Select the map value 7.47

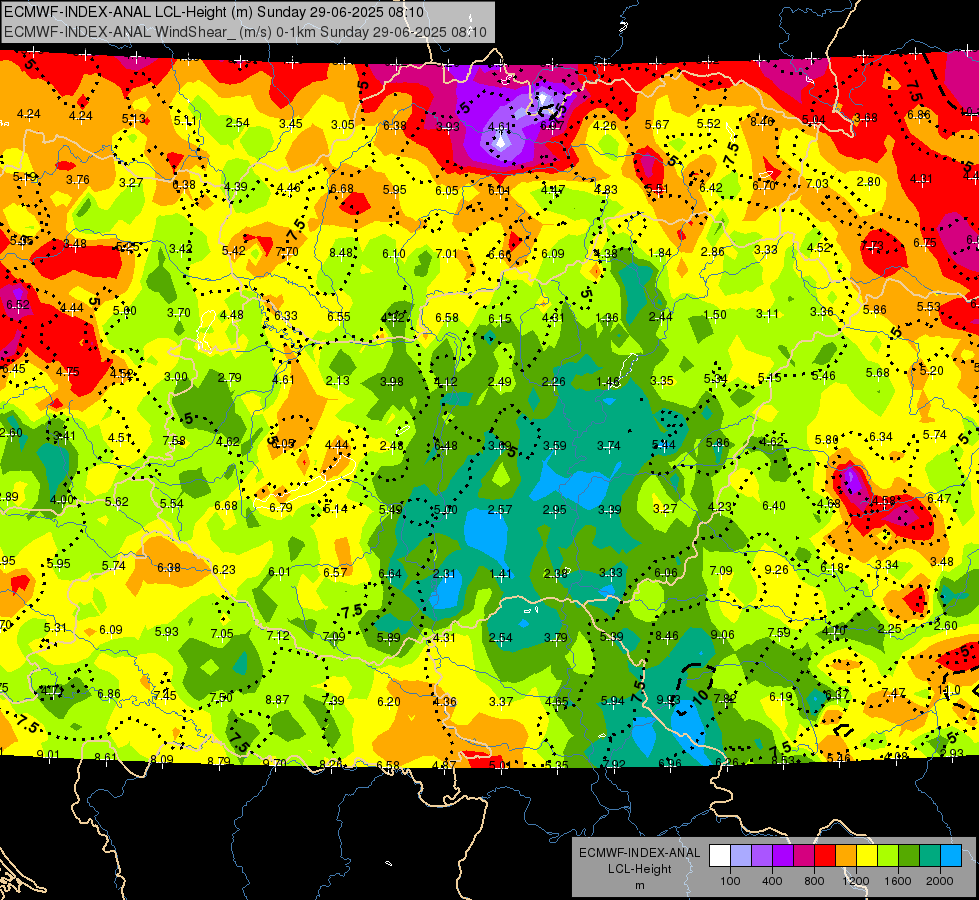(x=893, y=693)
